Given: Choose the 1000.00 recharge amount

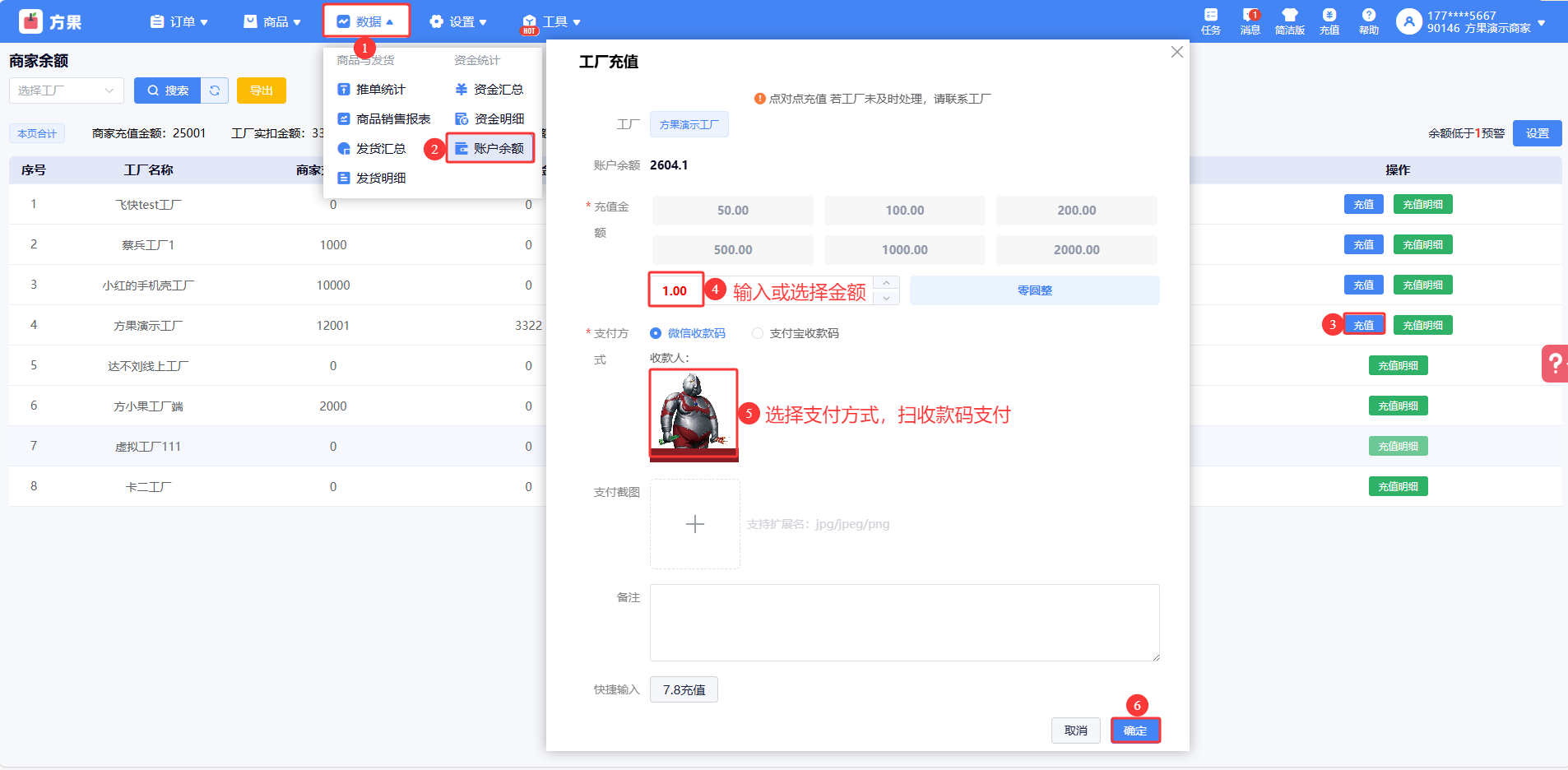Looking at the screenshot, I should [x=905, y=250].
